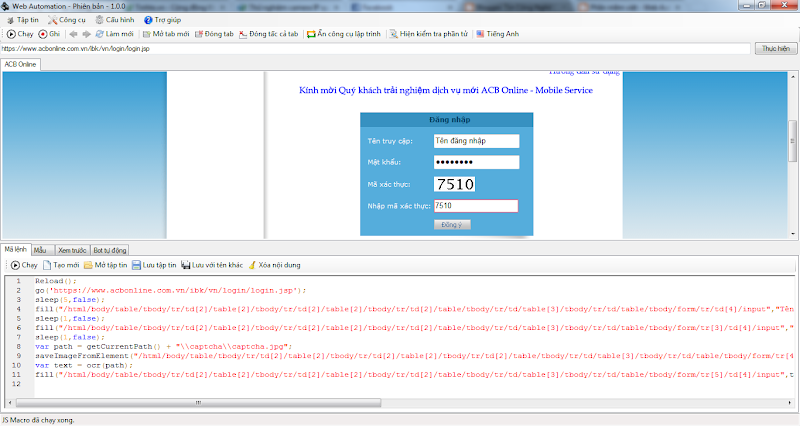
Task: Open the Trợ giúp menu
Action: pos(162,20)
